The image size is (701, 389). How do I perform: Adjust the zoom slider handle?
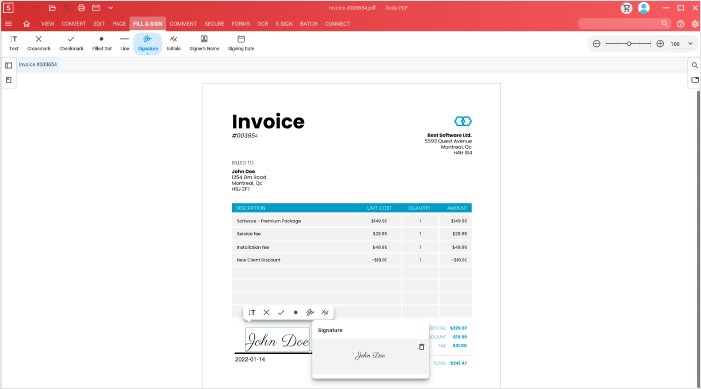click(x=629, y=44)
